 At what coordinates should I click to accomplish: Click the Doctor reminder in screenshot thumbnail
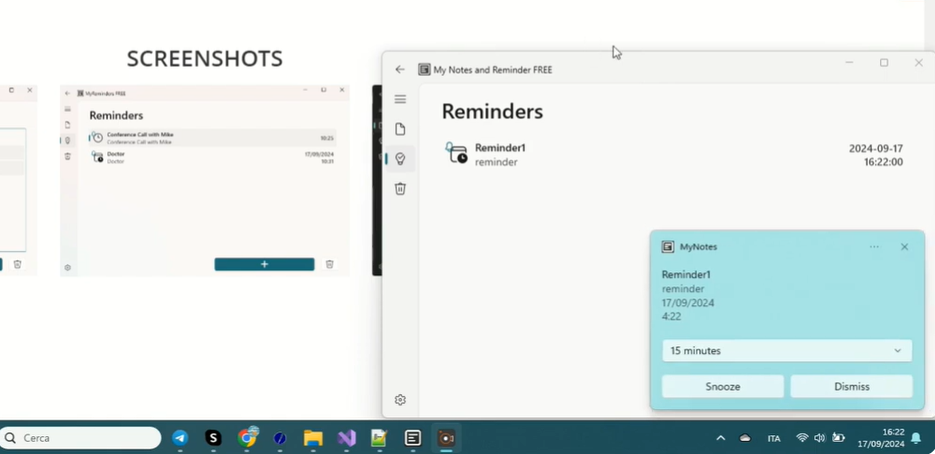pos(213,157)
